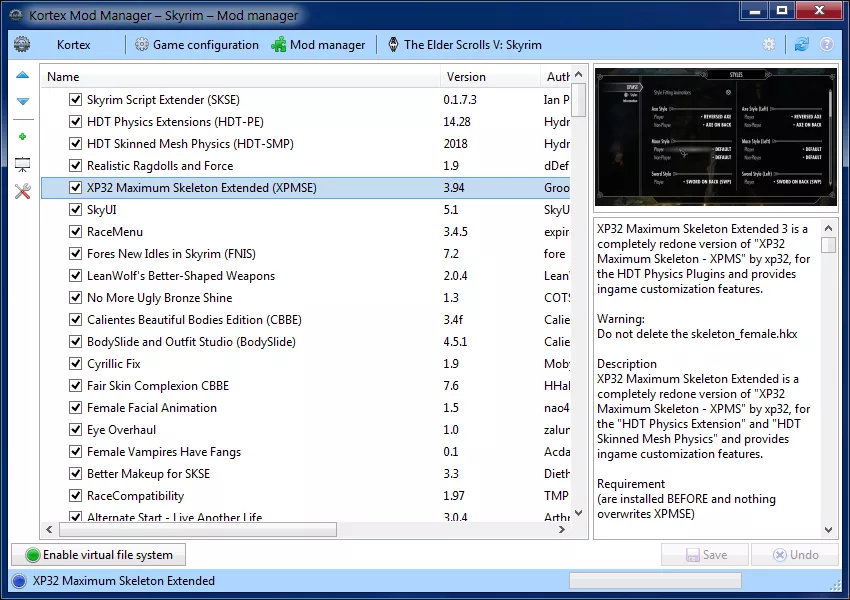Select Female Vampires Have Fangs row
850x600 pixels.
click(x=306, y=452)
